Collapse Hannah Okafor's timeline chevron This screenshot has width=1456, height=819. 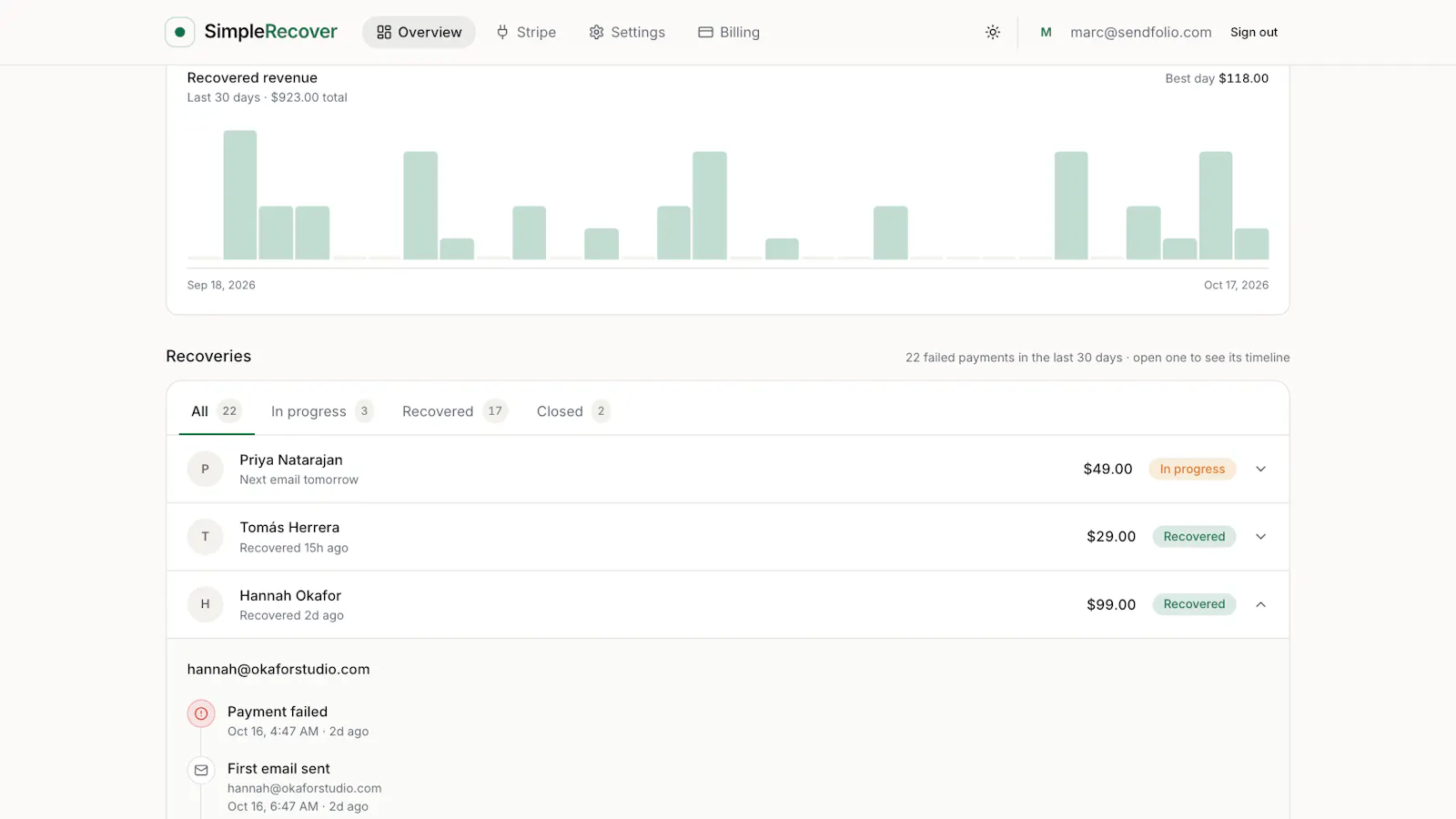tap(1261, 604)
